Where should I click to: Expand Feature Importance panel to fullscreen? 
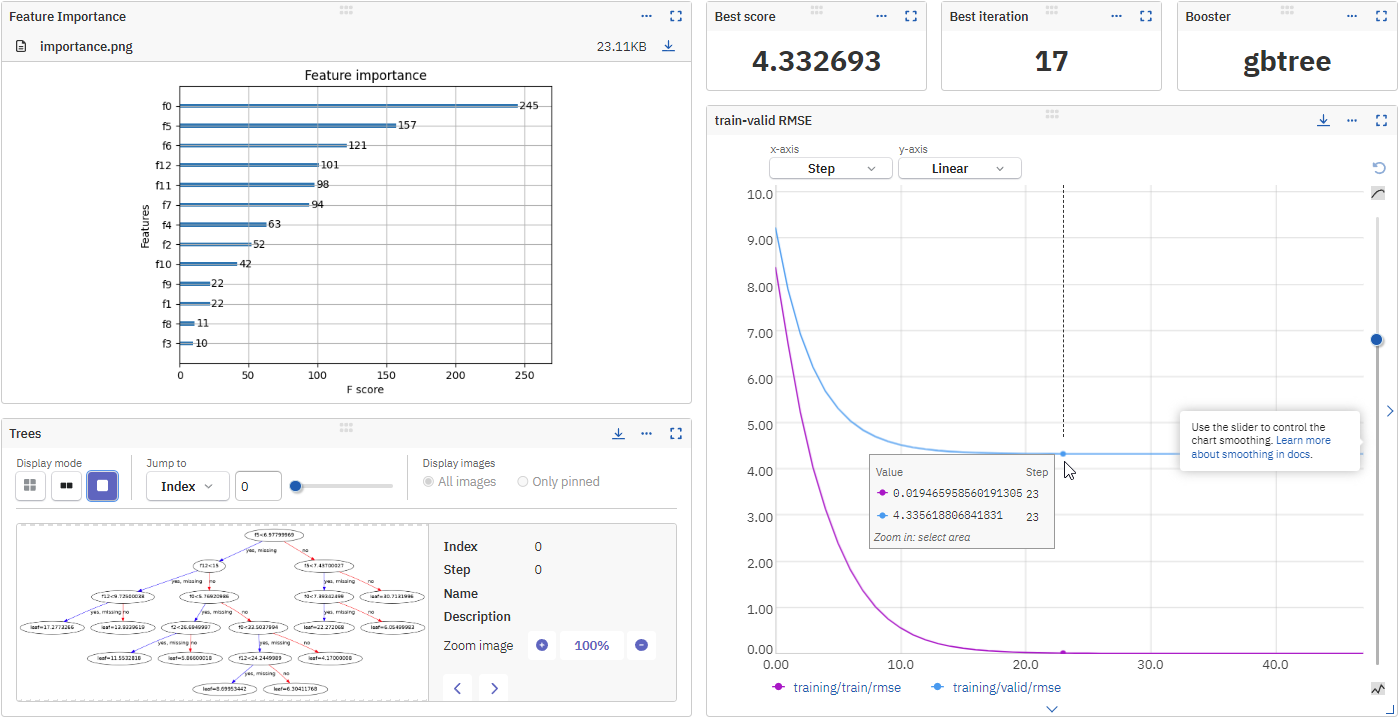click(x=676, y=15)
